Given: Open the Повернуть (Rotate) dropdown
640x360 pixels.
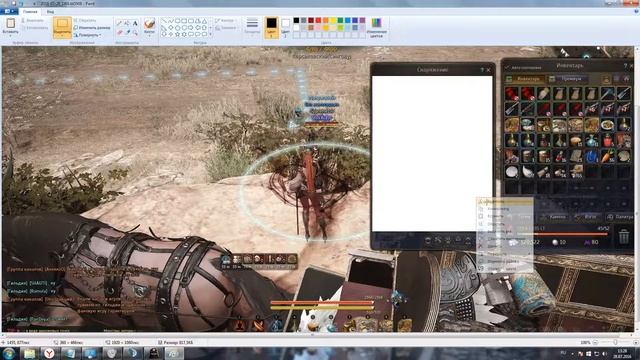Looking at the screenshot, I should 87,35.
